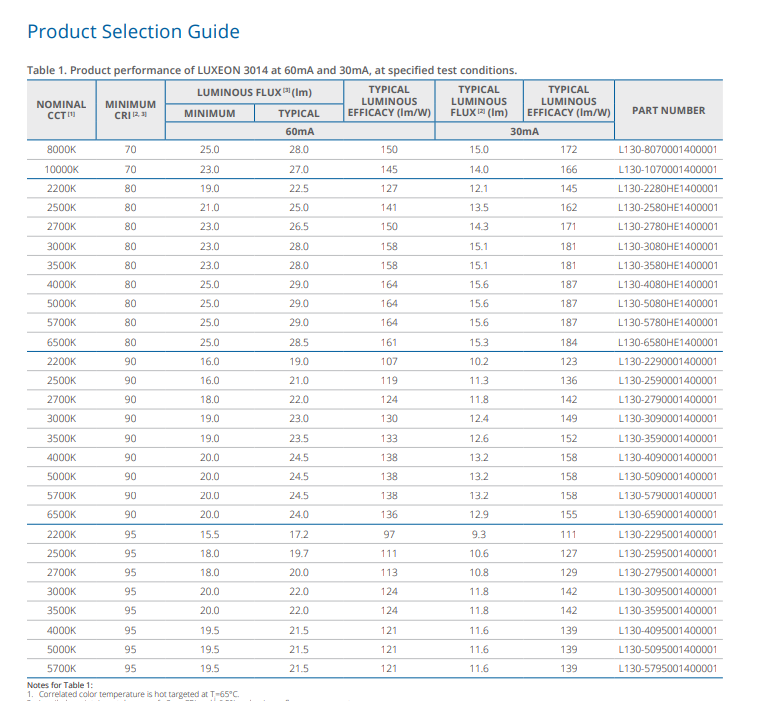Click part number L130-259001400001
767x701 pixels.
(x=668, y=381)
